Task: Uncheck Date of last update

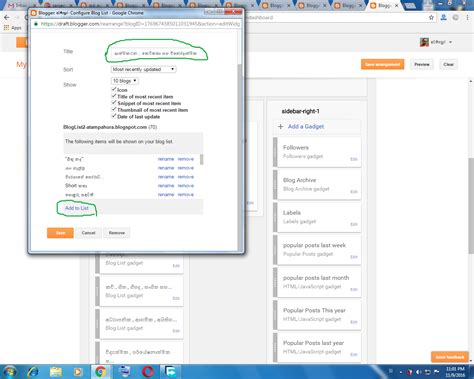Action: [x=114, y=116]
